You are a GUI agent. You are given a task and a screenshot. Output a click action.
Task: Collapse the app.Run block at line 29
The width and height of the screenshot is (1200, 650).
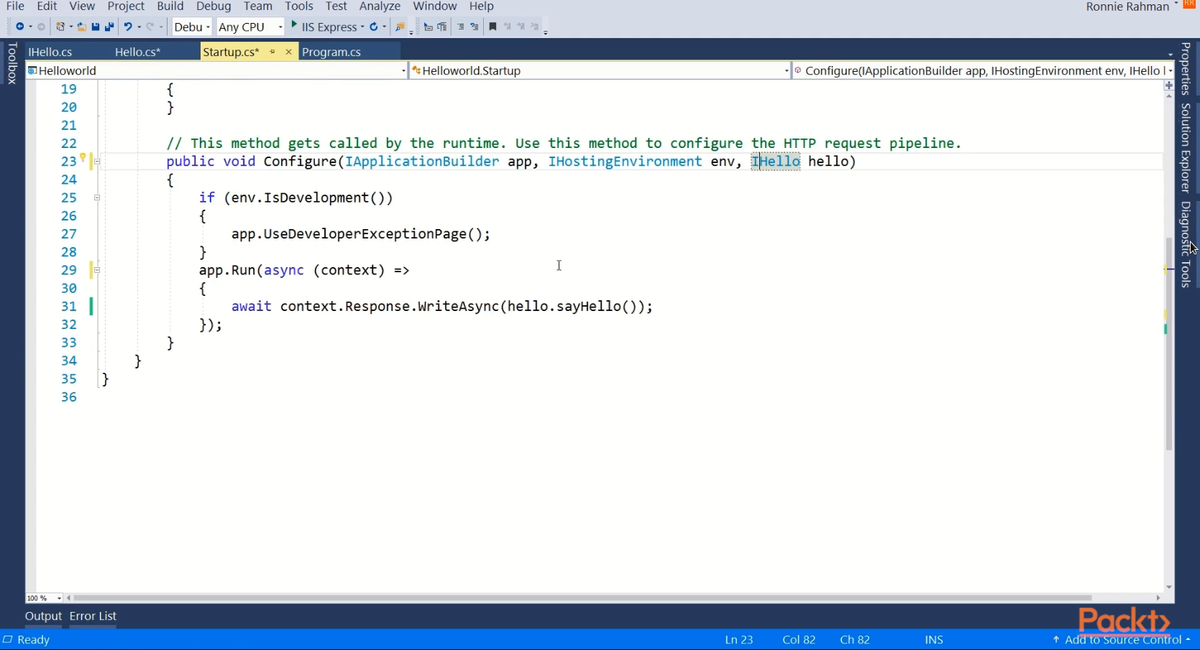[97, 270]
